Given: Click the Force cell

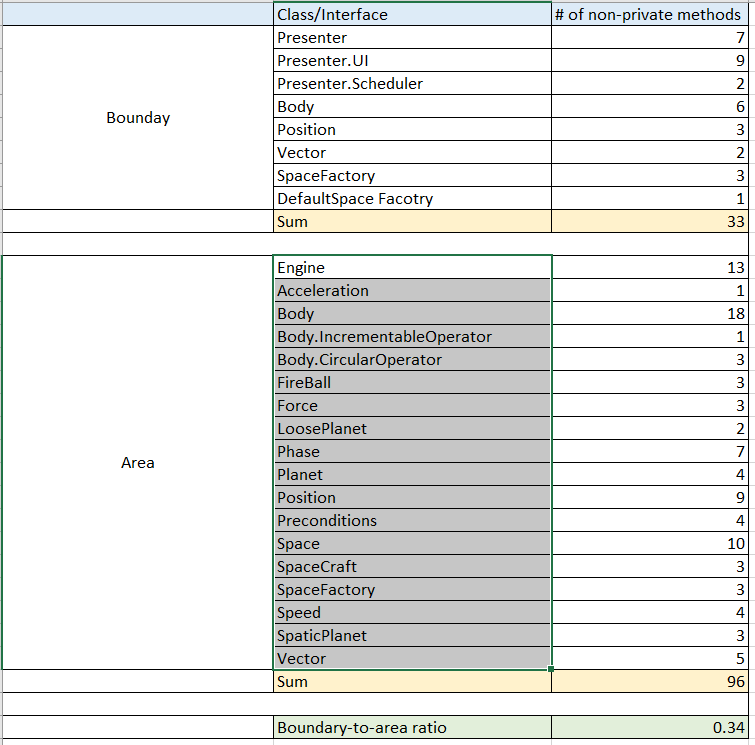Looking at the screenshot, I should click(x=412, y=405).
